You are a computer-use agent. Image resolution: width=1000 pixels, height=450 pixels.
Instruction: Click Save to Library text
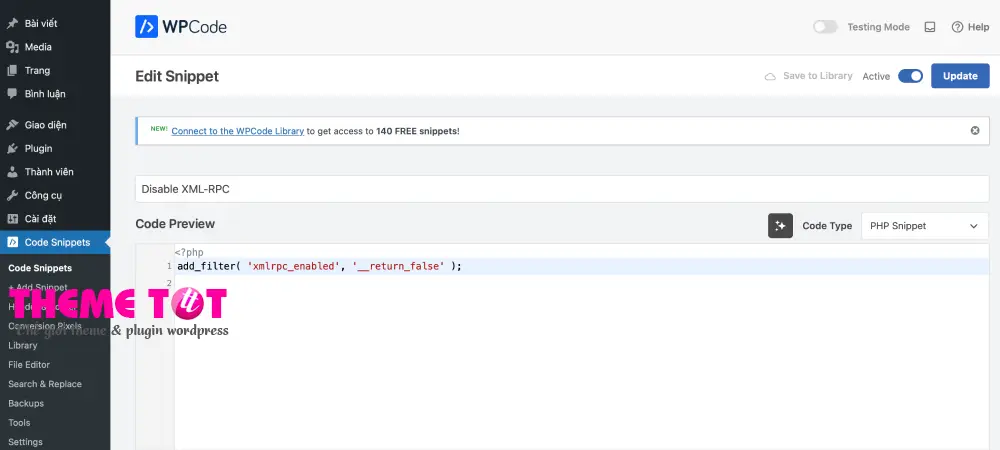pos(818,76)
